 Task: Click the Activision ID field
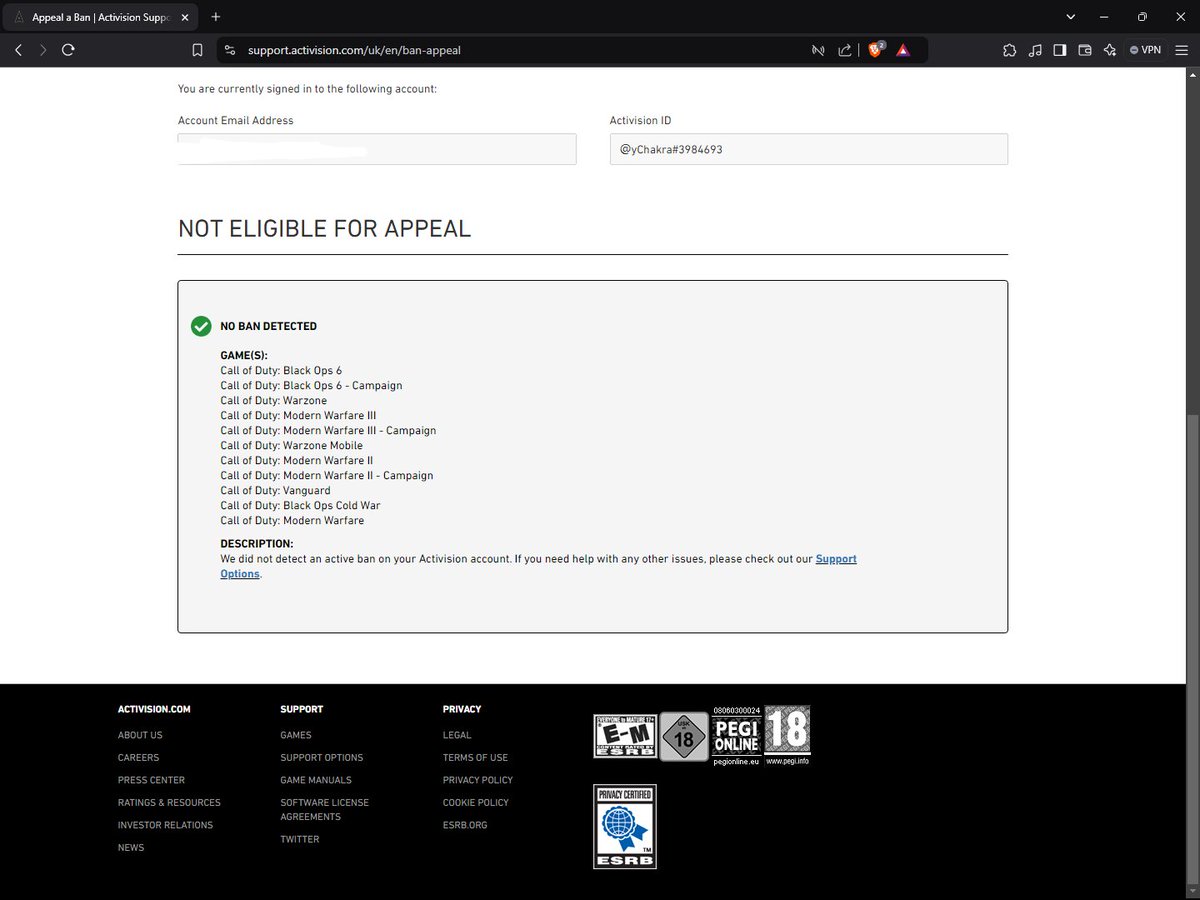click(x=809, y=149)
